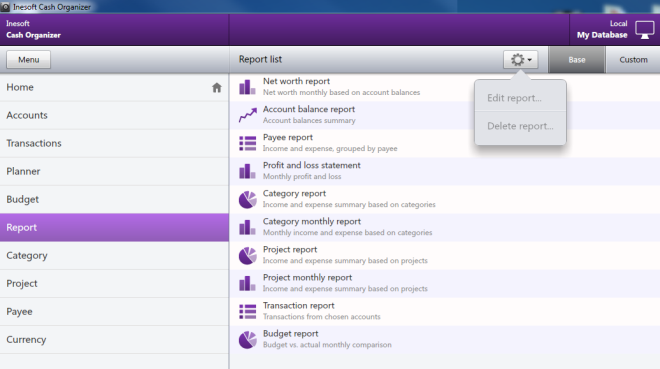Click the Project monthly report bar icon

(x=248, y=283)
